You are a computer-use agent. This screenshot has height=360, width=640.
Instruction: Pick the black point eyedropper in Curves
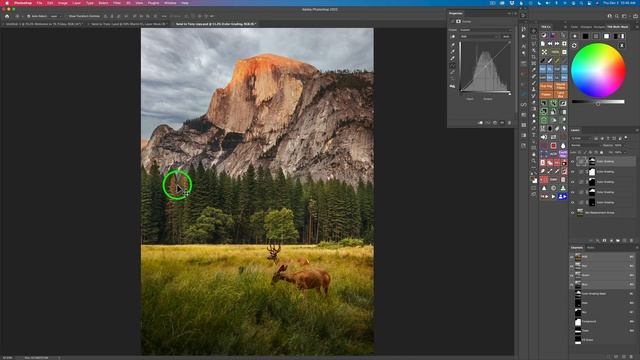[453, 45]
